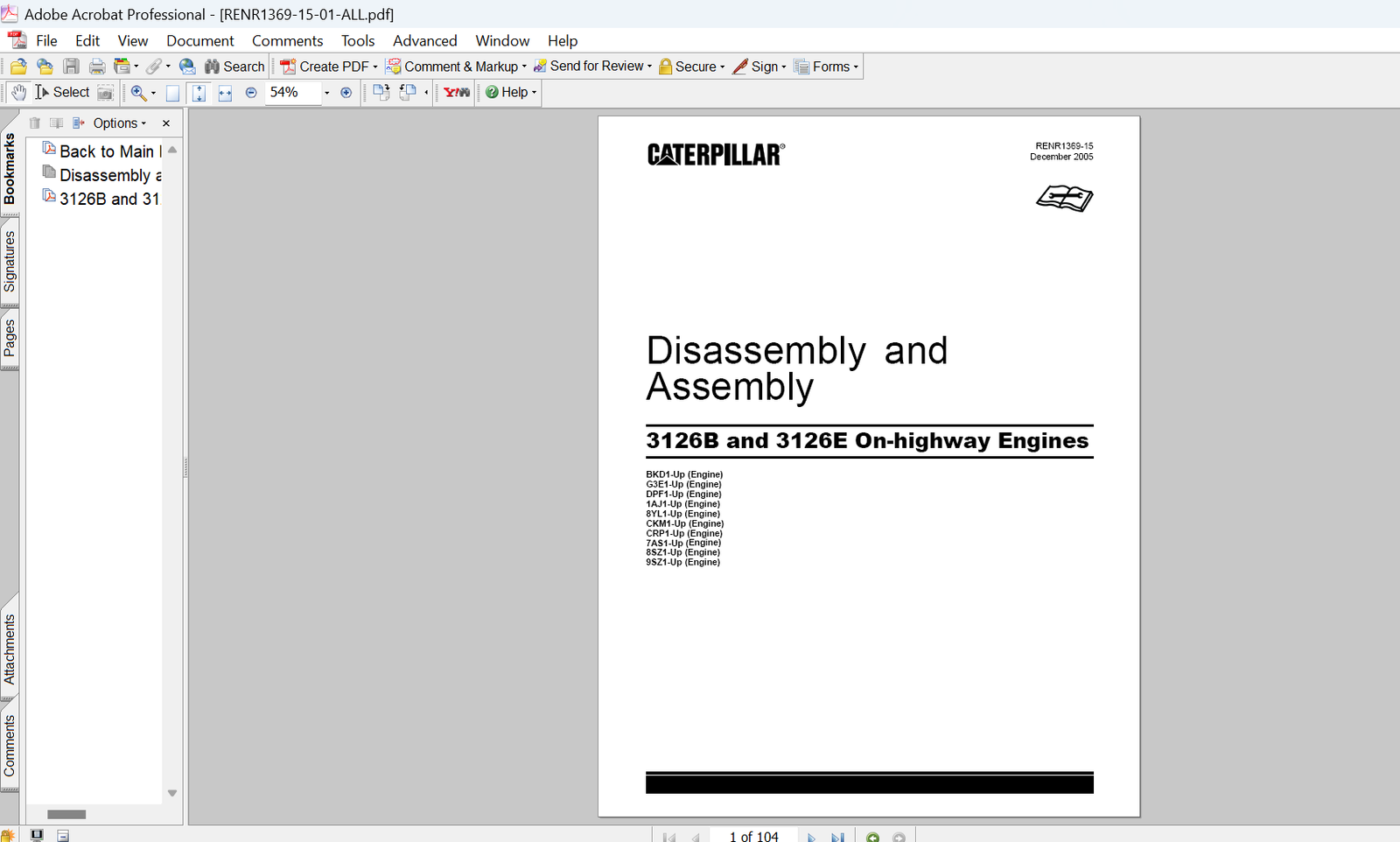The width and height of the screenshot is (1400, 842).
Task: Click the Organizer icon
Action: pos(122,67)
